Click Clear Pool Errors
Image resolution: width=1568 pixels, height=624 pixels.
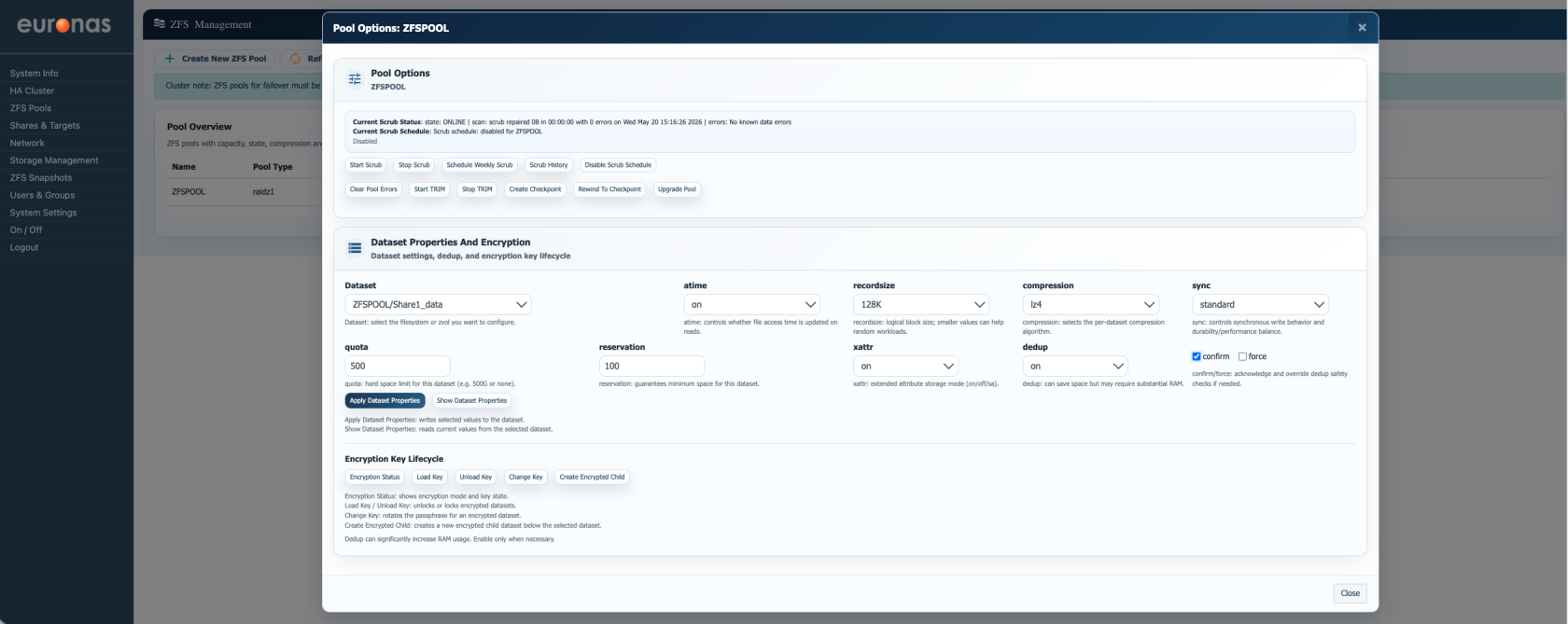[373, 189]
